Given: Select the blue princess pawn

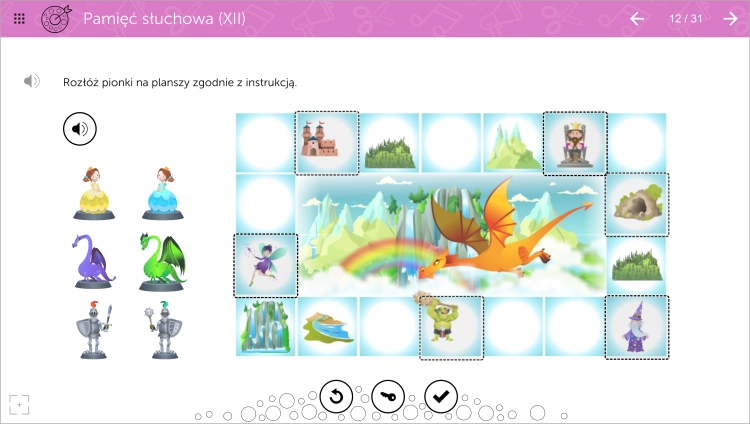Looking at the screenshot, I should pos(163,194).
